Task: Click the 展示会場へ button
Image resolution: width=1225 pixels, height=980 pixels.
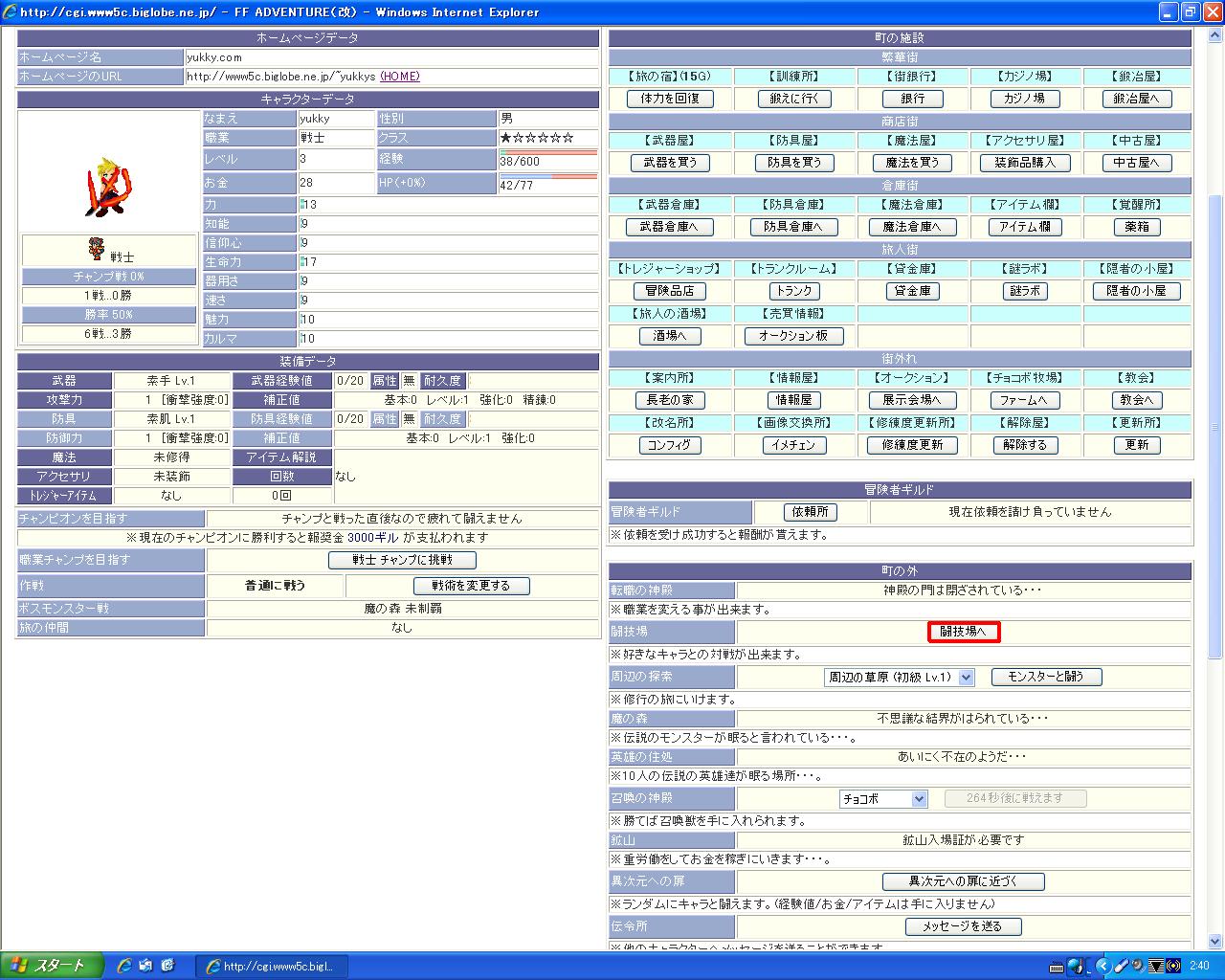Action: tap(913, 400)
